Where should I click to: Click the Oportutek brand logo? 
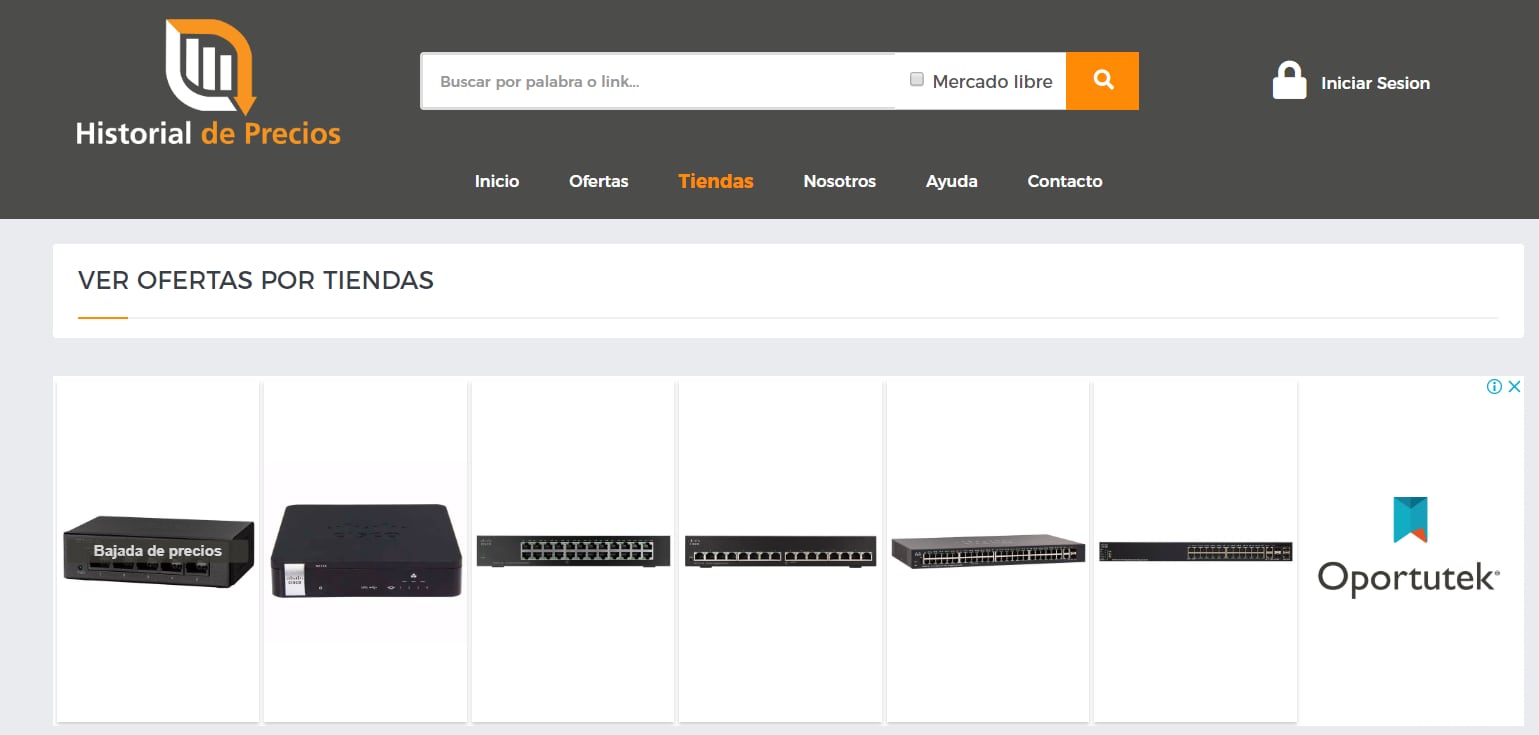coord(1408,550)
